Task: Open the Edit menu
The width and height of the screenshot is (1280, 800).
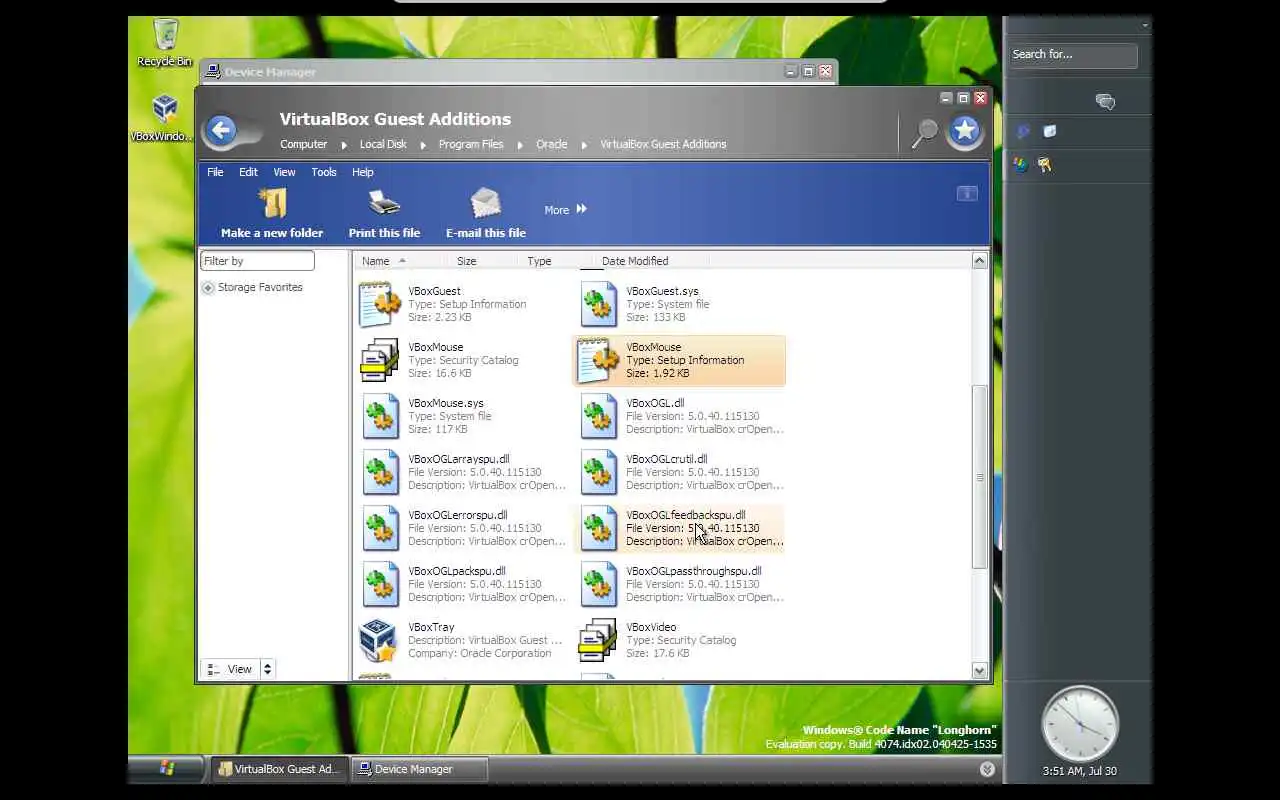Action: pyautogui.click(x=248, y=172)
